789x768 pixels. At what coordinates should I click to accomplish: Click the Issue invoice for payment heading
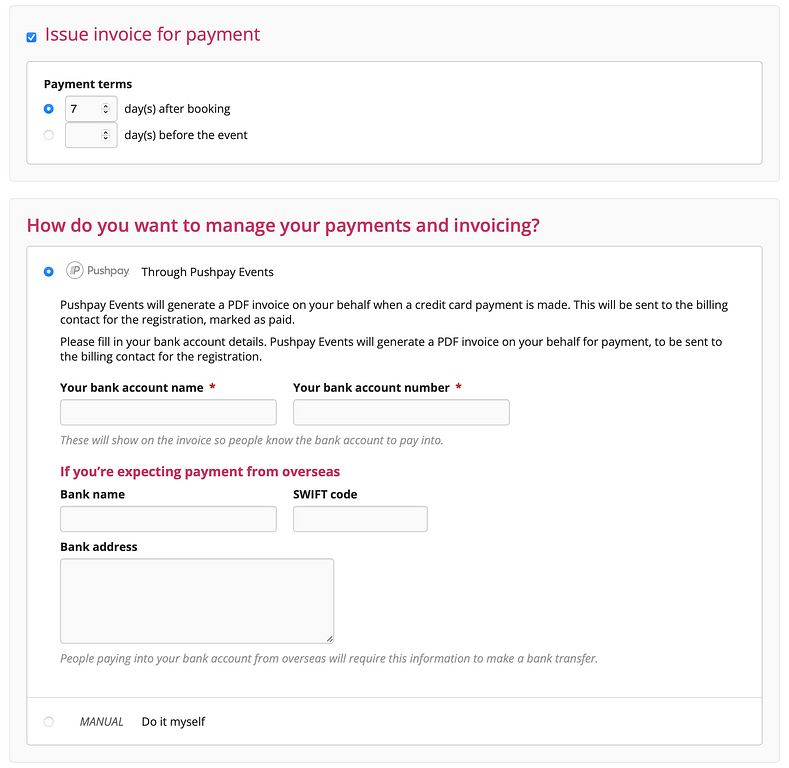[152, 35]
